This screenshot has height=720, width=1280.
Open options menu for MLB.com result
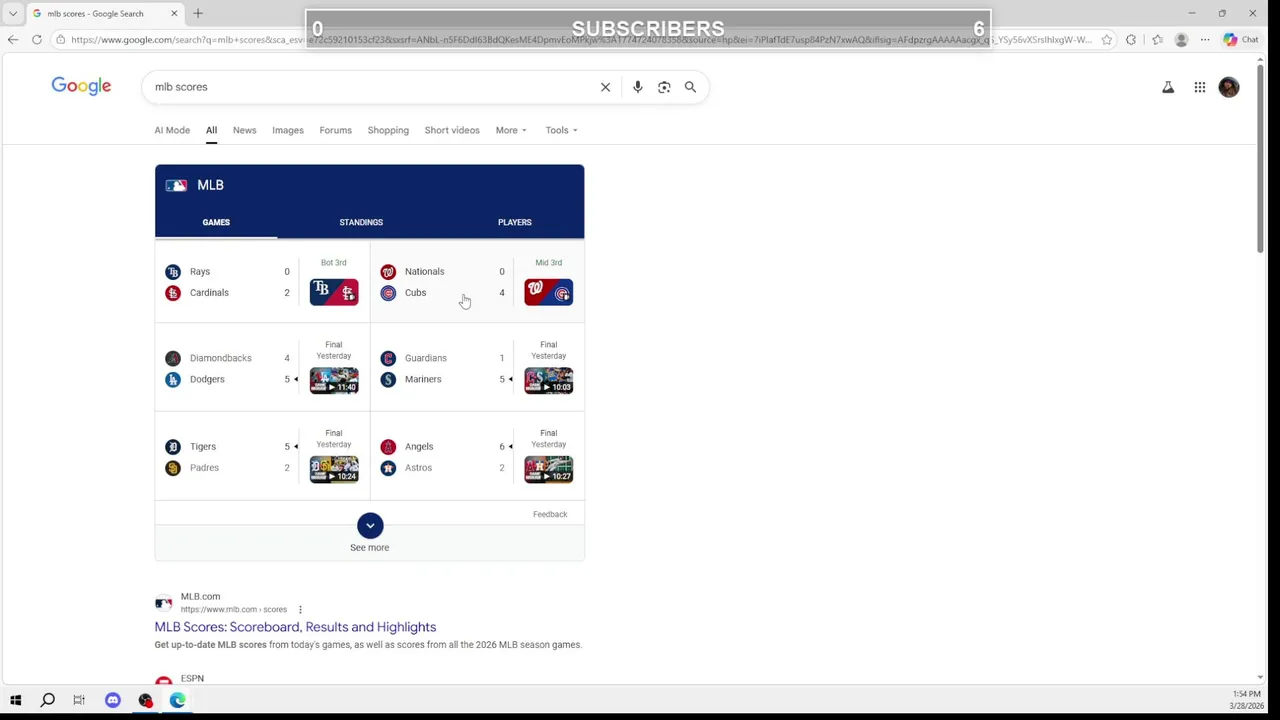(x=300, y=609)
